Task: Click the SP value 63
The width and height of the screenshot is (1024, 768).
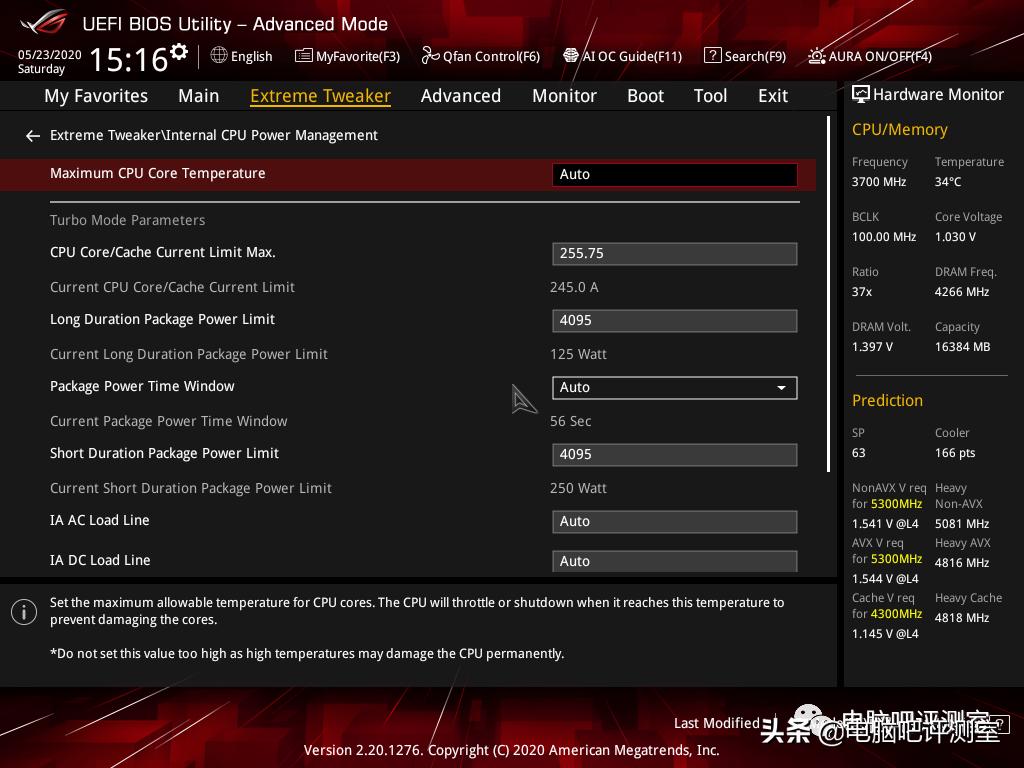Action: tap(858, 453)
